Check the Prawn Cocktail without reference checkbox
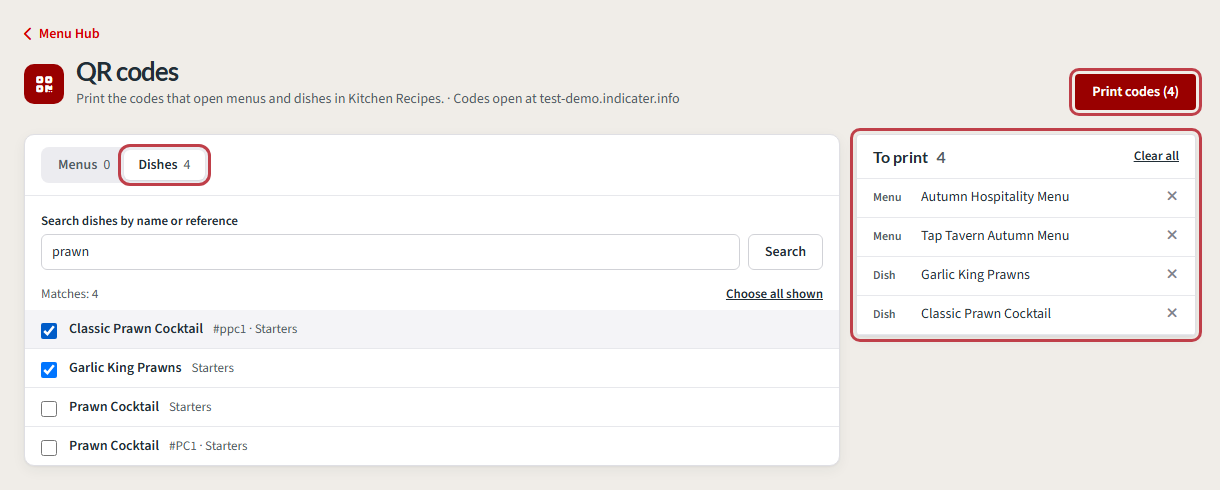Viewport: 1220px width, 491px height. 49,408
